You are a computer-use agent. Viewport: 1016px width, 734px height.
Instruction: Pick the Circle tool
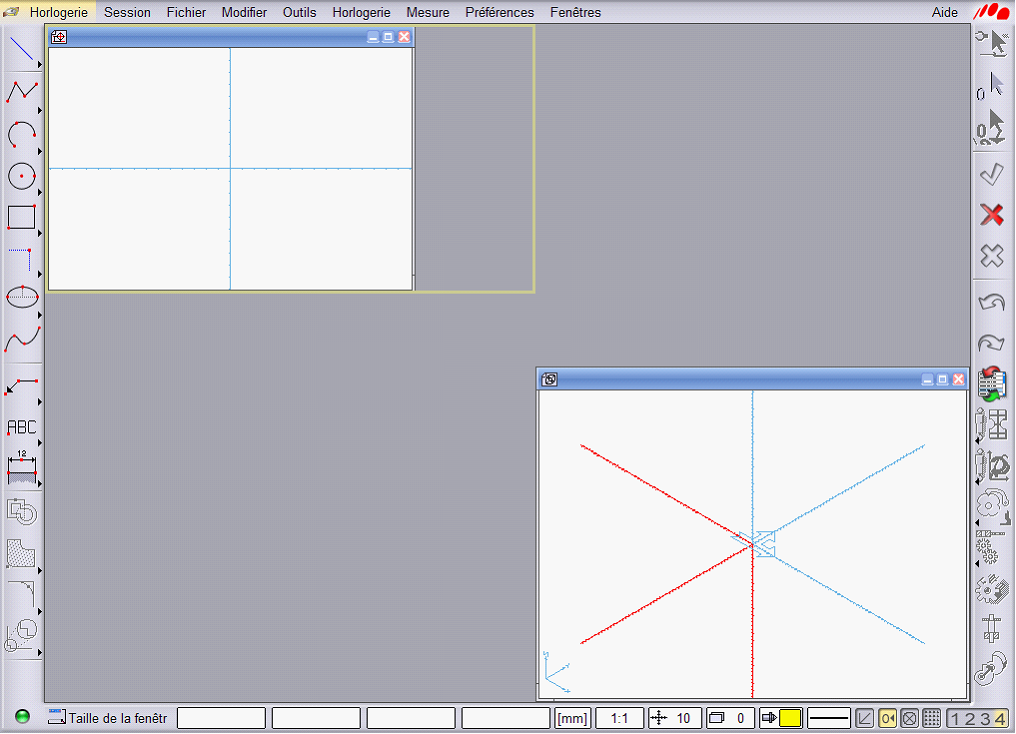[x=22, y=176]
